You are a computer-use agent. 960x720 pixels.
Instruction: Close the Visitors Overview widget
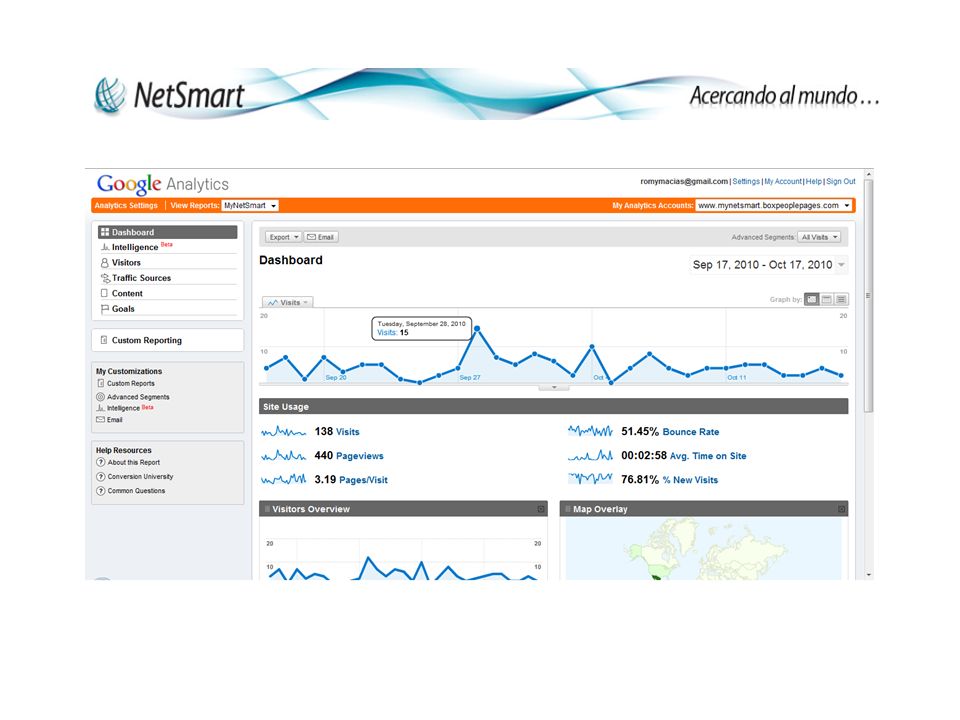(x=541, y=509)
